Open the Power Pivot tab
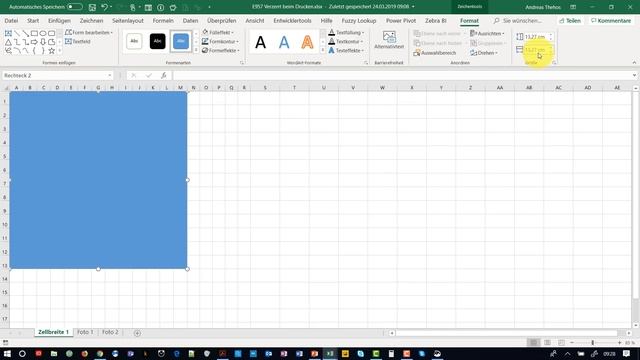 401,20
